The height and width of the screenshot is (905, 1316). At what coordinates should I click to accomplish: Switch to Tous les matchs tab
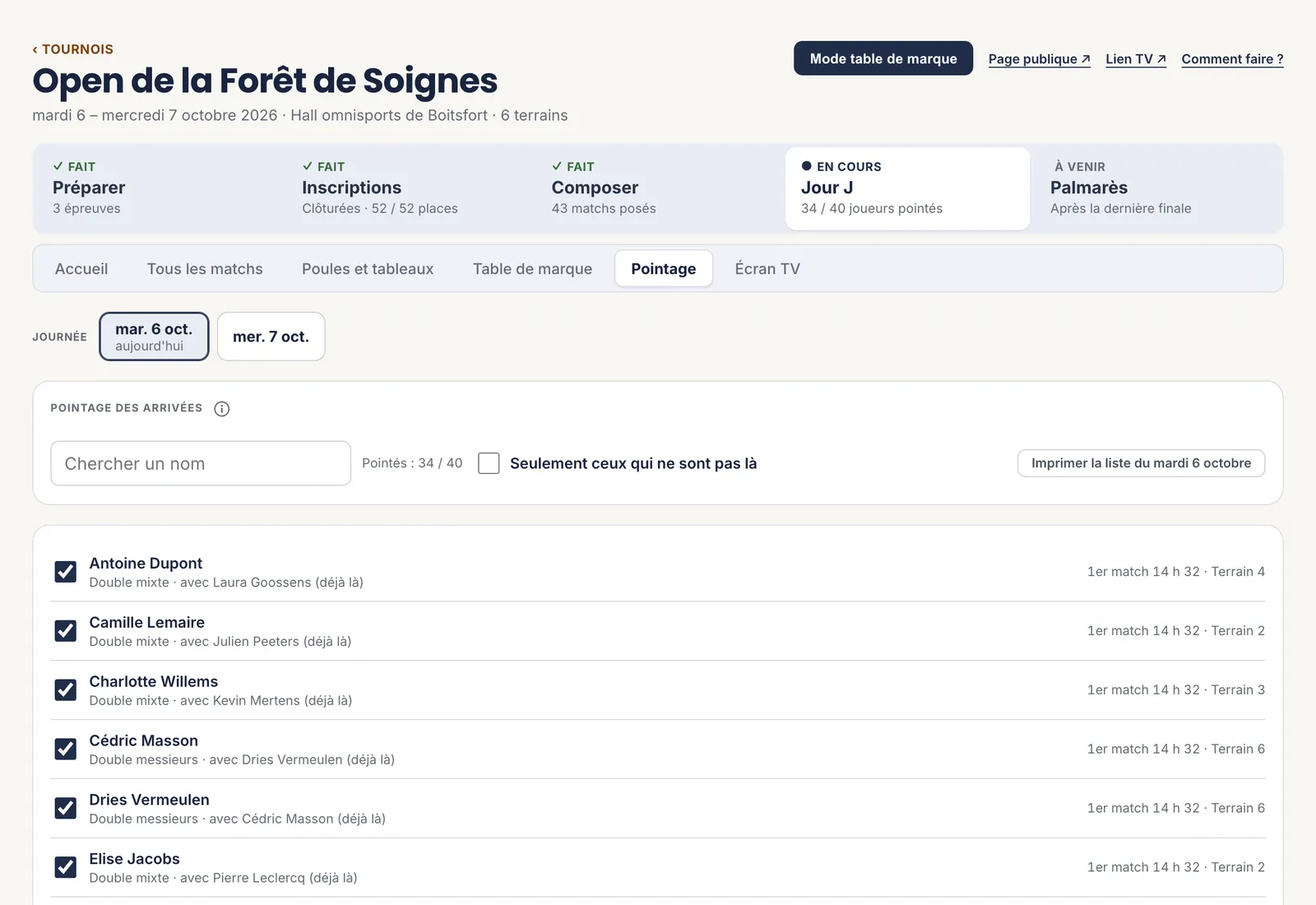click(205, 269)
